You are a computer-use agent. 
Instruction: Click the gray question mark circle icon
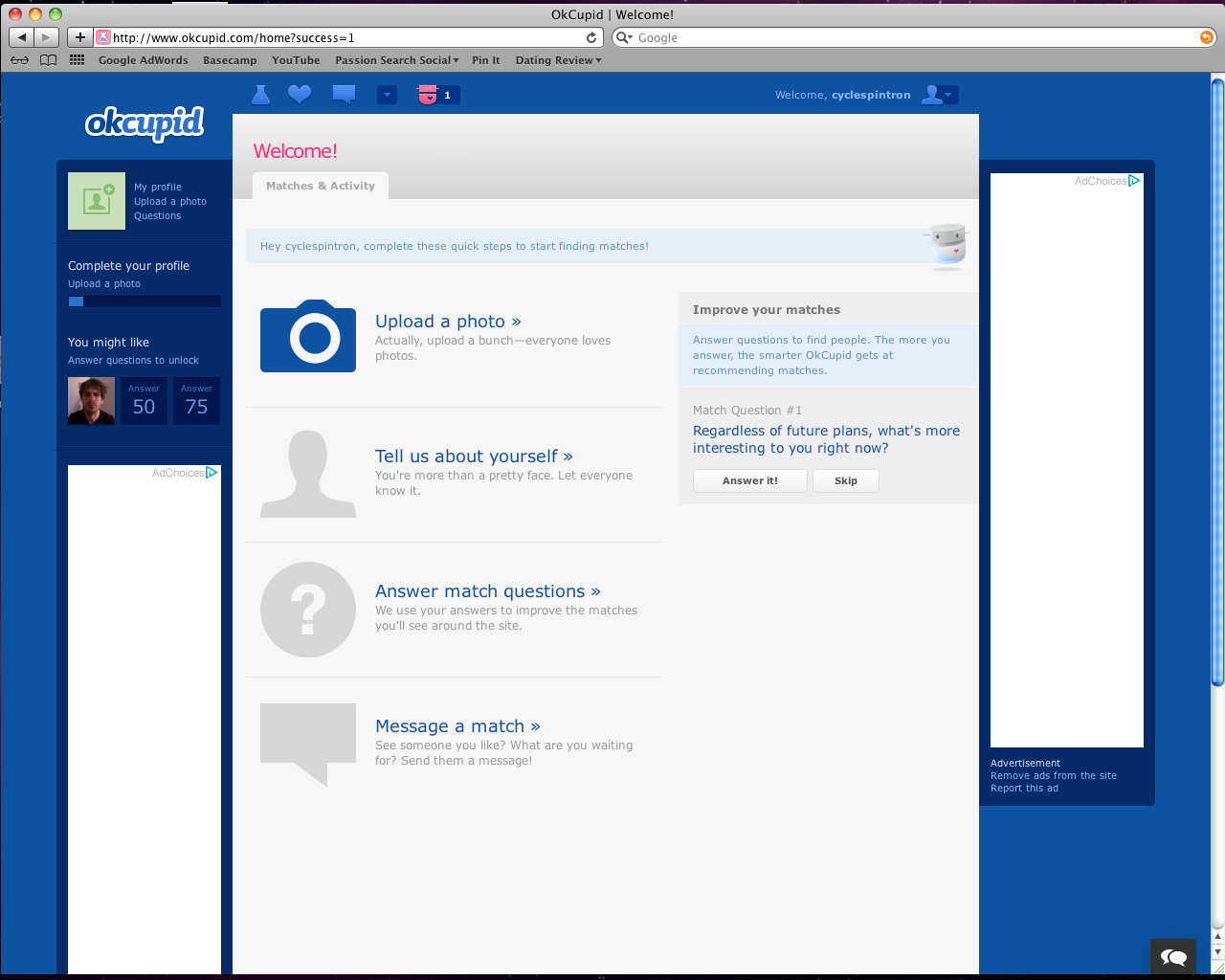(308, 610)
